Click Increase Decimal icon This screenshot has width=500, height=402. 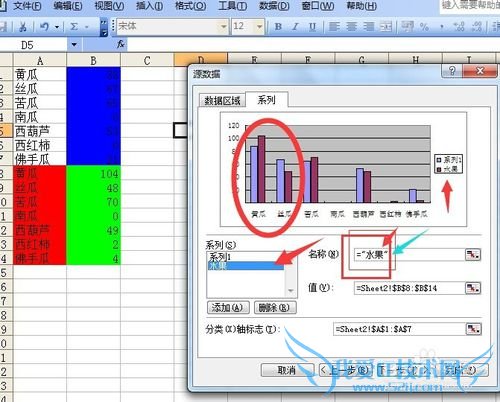click(459, 26)
